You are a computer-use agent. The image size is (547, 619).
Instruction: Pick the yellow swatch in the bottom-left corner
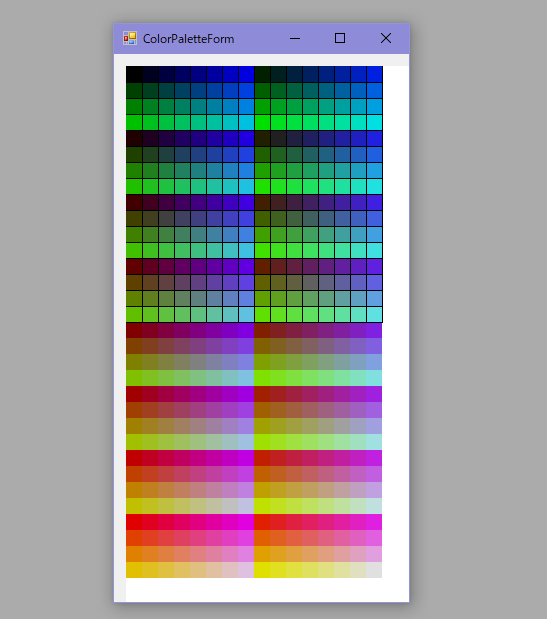point(134,570)
